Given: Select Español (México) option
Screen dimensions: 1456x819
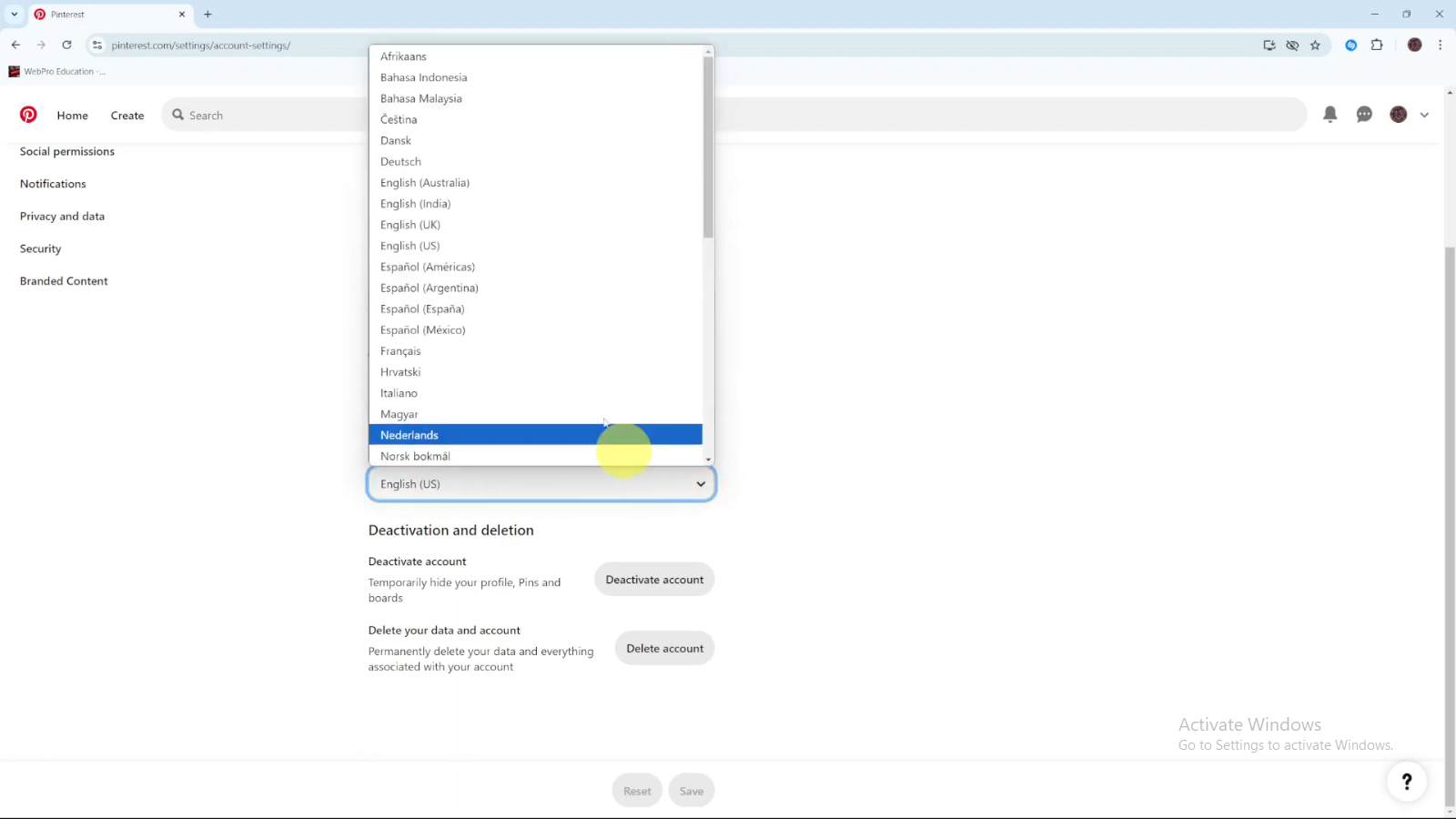Looking at the screenshot, I should (x=535, y=329).
